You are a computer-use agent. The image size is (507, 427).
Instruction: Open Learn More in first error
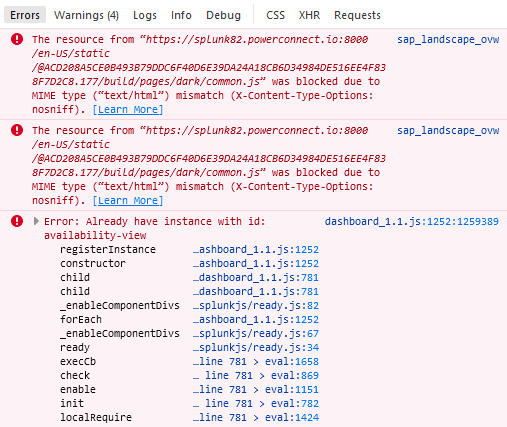point(128,109)
